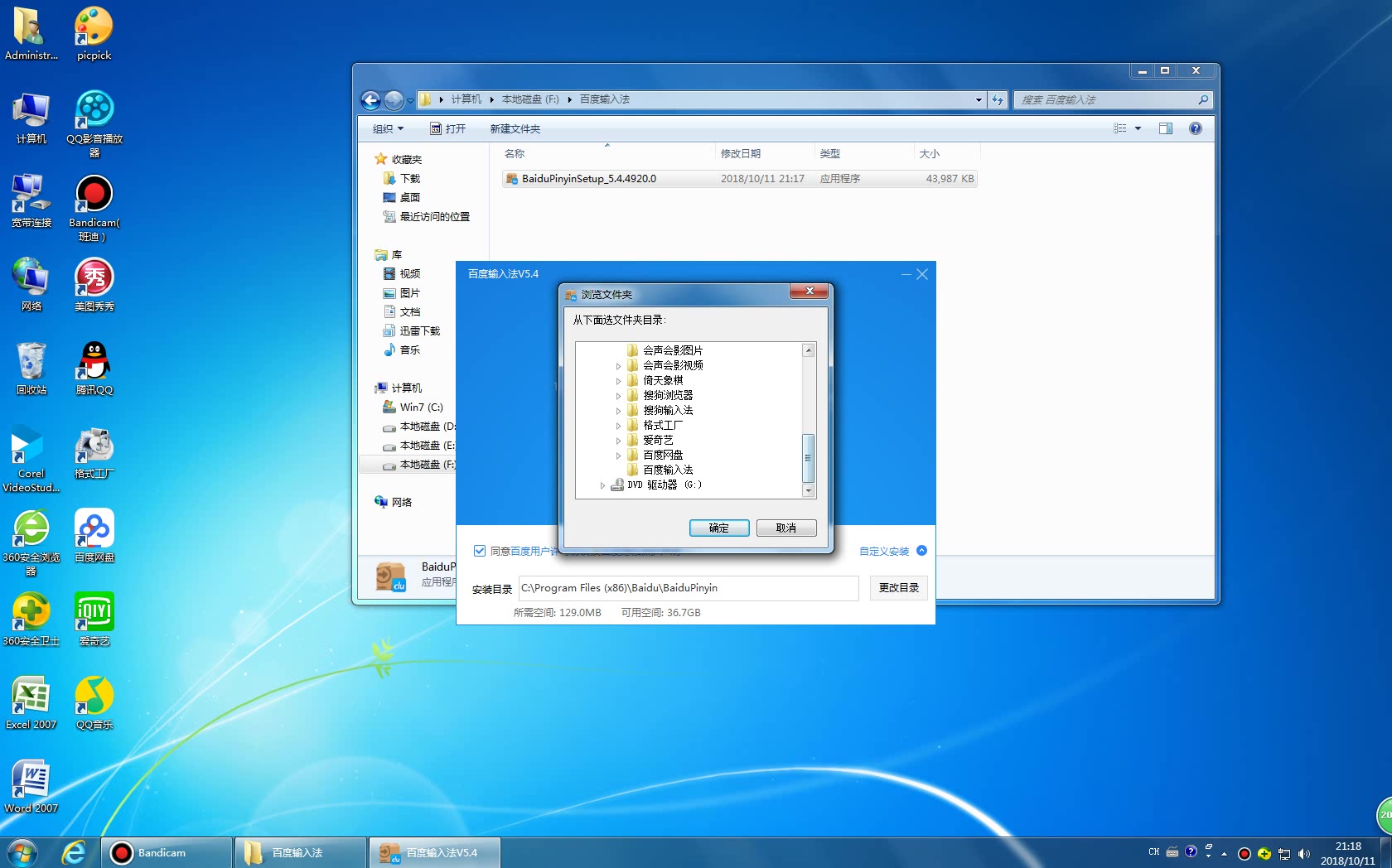Click the 搜索 百度输入法 search box

click(1114, 99)
